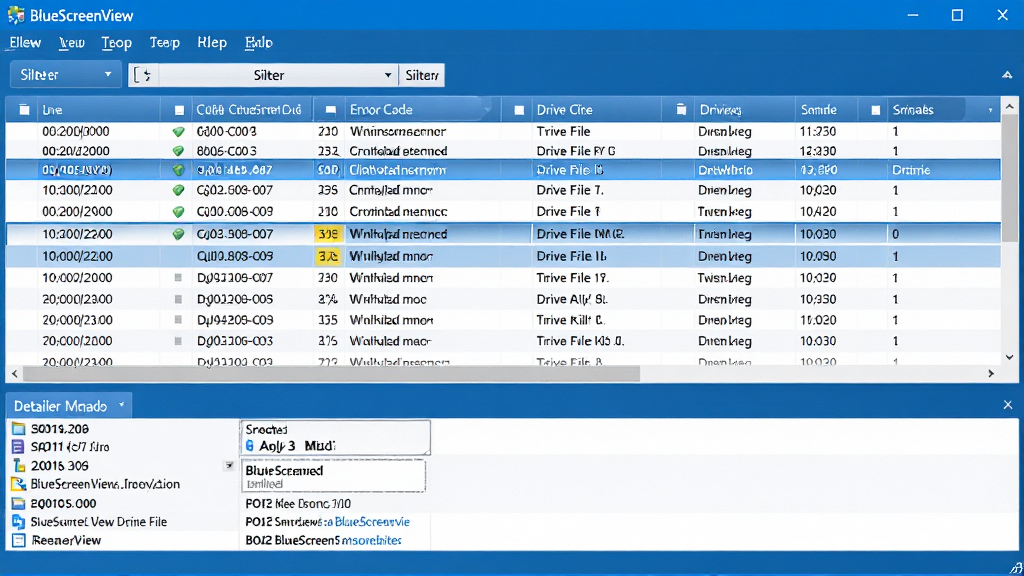This screenshot has height=576, width=1024.
Task: Click the yellow 302 code cell
Action: [x=328, y=256]
